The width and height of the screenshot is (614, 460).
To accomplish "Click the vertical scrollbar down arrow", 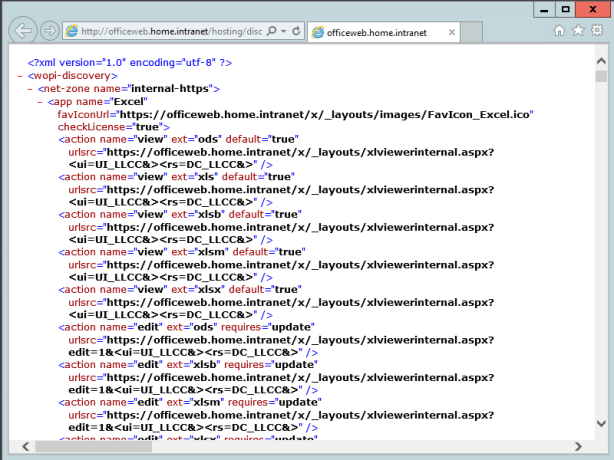I will pos(600,429).
